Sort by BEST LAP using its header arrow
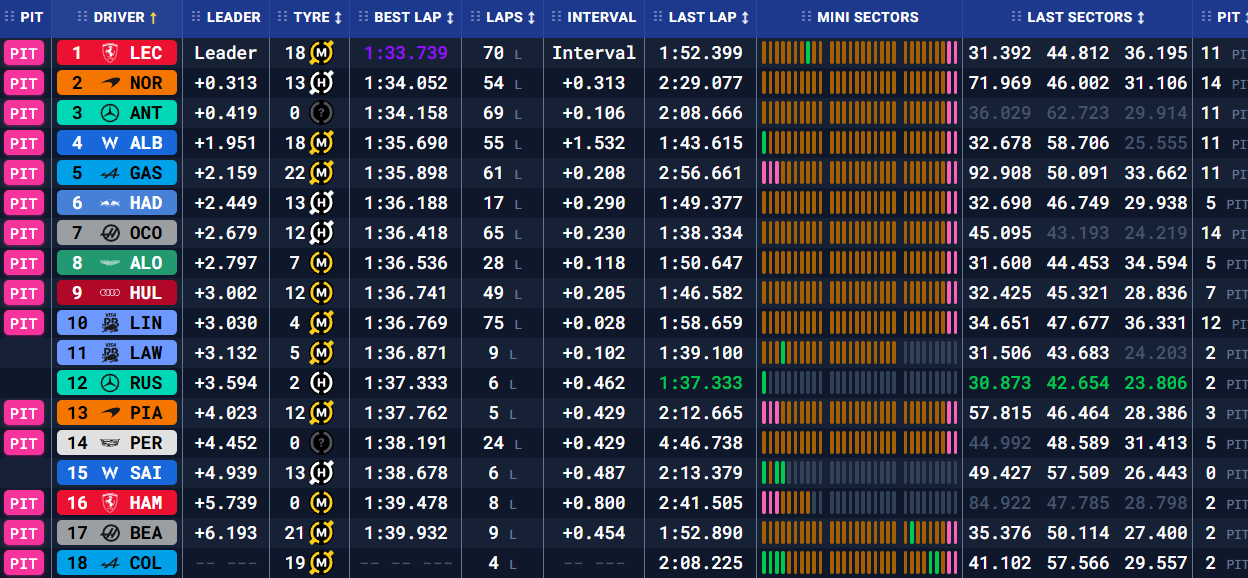This screenshot has height=578, width=1248. 450,17
